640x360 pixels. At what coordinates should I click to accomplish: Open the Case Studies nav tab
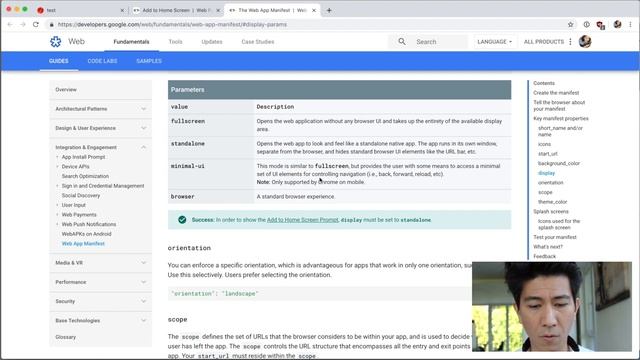point(258,42)
